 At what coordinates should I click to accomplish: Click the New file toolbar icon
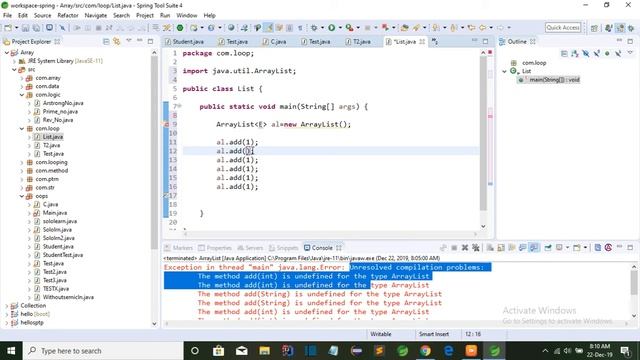tap(8, 28)
